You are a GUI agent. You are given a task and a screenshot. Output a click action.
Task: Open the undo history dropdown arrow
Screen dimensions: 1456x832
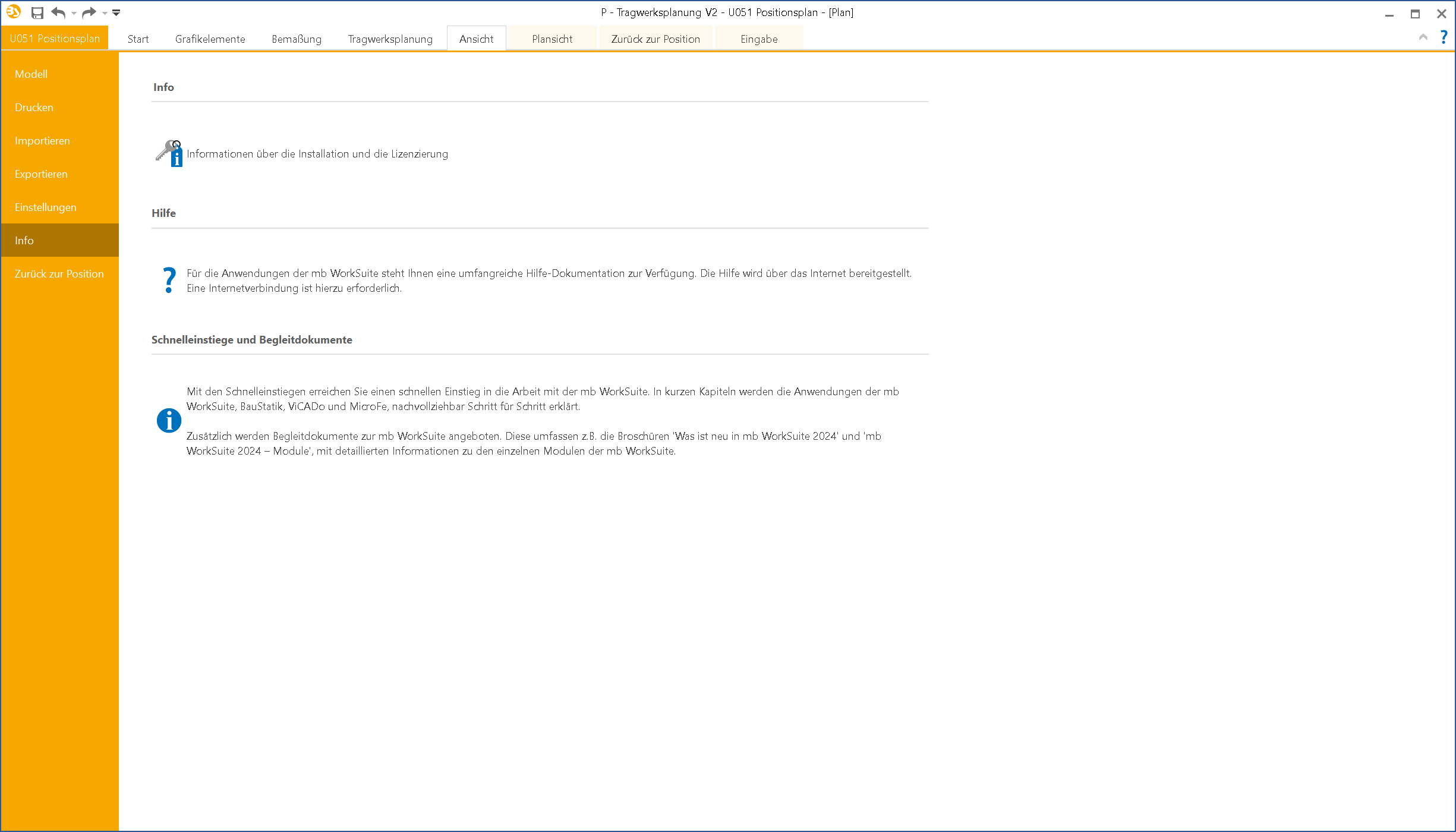(74, 13)
